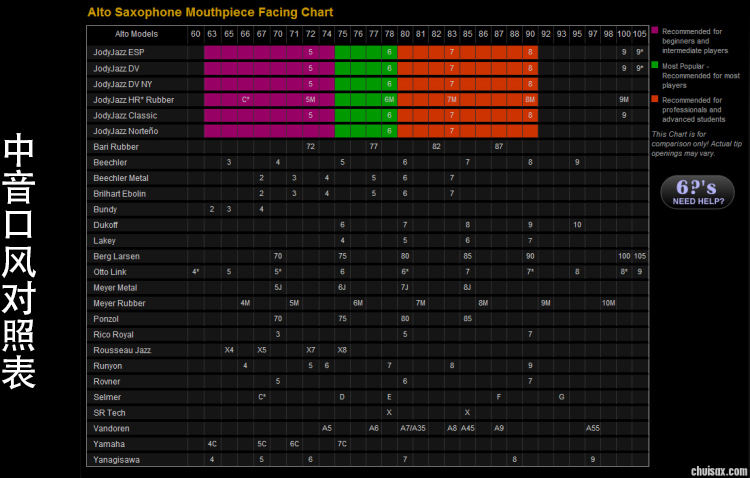750x478 pixels.
Task: Click the '4*' cell in Otto Link row
Action: 196,272
